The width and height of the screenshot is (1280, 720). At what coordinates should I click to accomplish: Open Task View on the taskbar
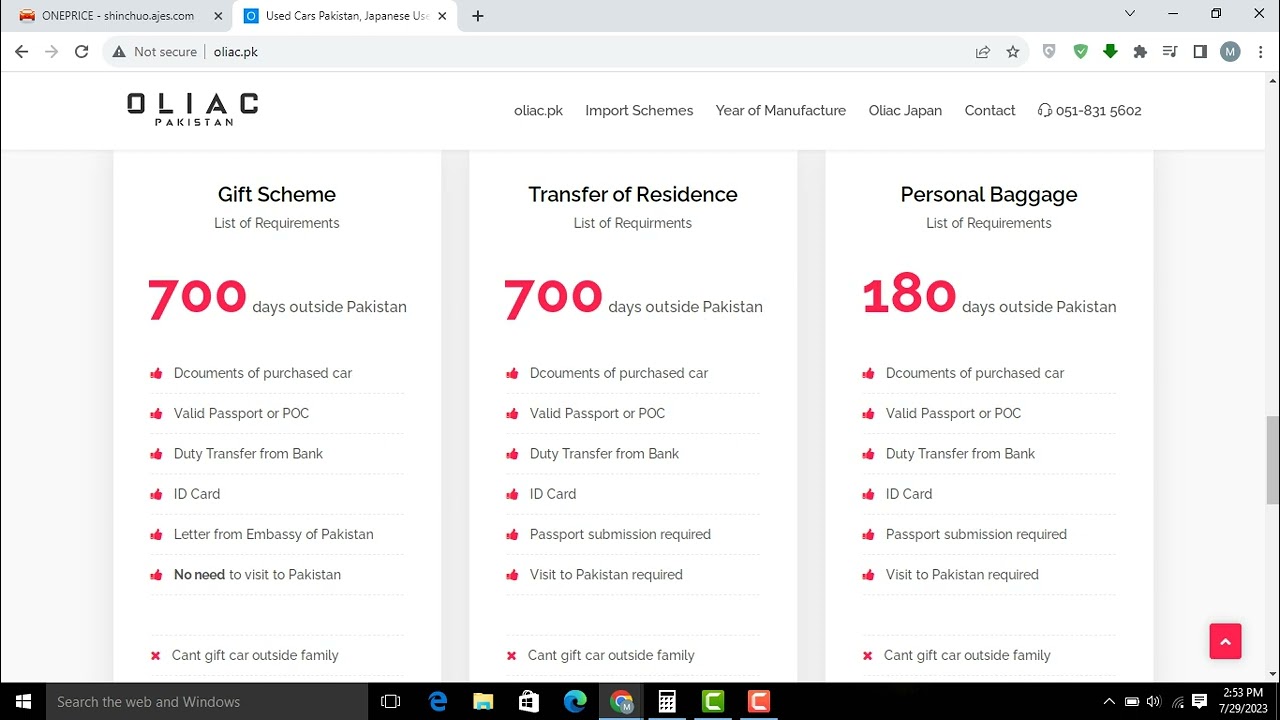click(391, 702)
